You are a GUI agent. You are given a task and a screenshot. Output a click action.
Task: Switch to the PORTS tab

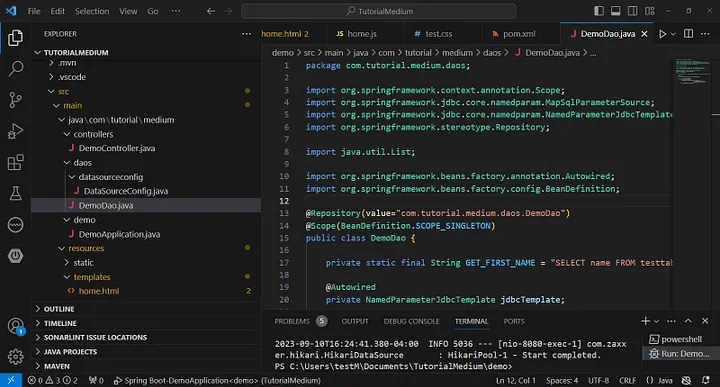(x=514, y=321)
